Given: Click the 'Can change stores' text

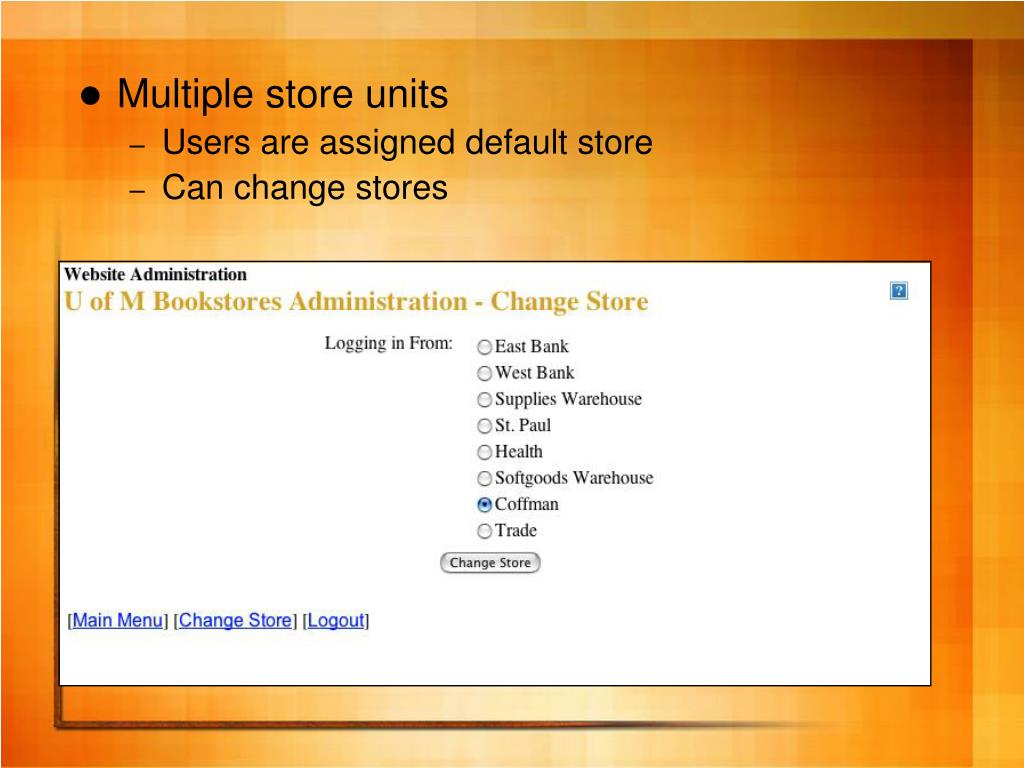Looking at the screenshot, I should (305, 187).
